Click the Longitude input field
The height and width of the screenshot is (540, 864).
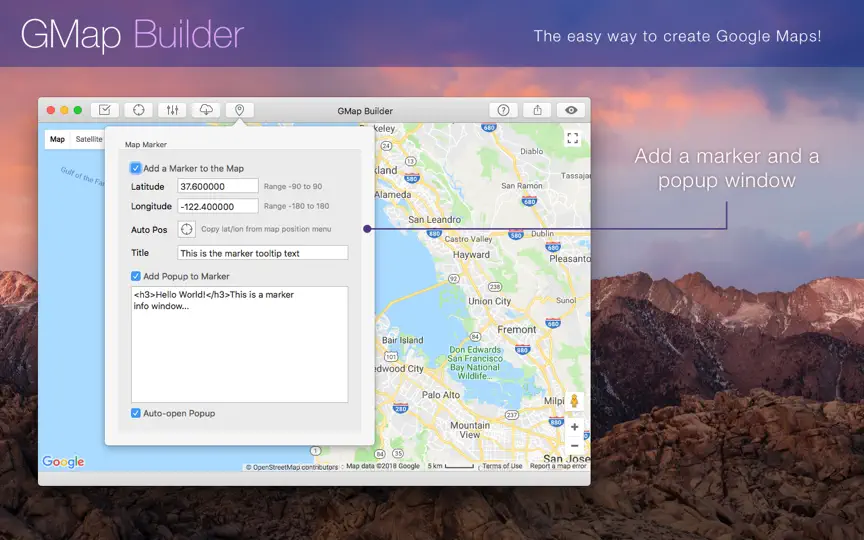[218, 206]
